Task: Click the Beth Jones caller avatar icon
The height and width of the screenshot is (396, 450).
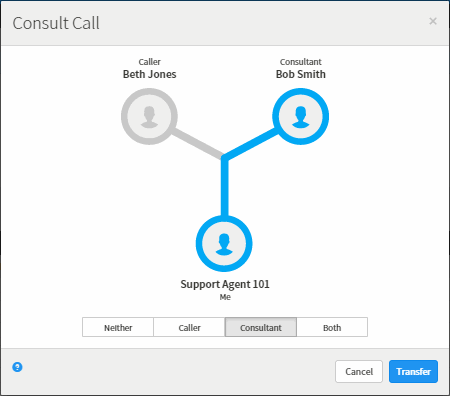Action: click(149, 116)
